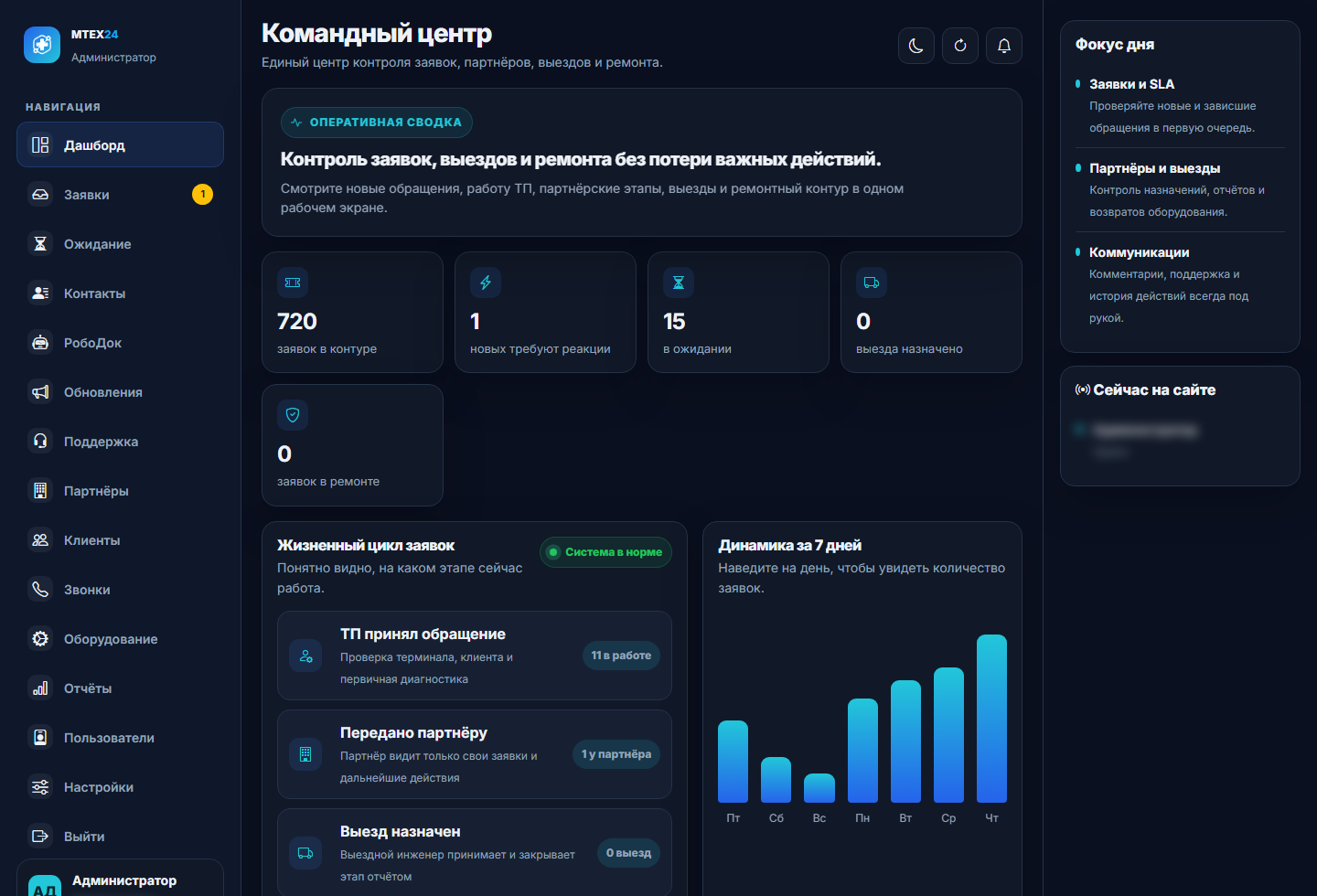The width and height of the screenshot is (1317, 896).
Task: Click the Чт bar in chart
Action: tap(991, 719)
